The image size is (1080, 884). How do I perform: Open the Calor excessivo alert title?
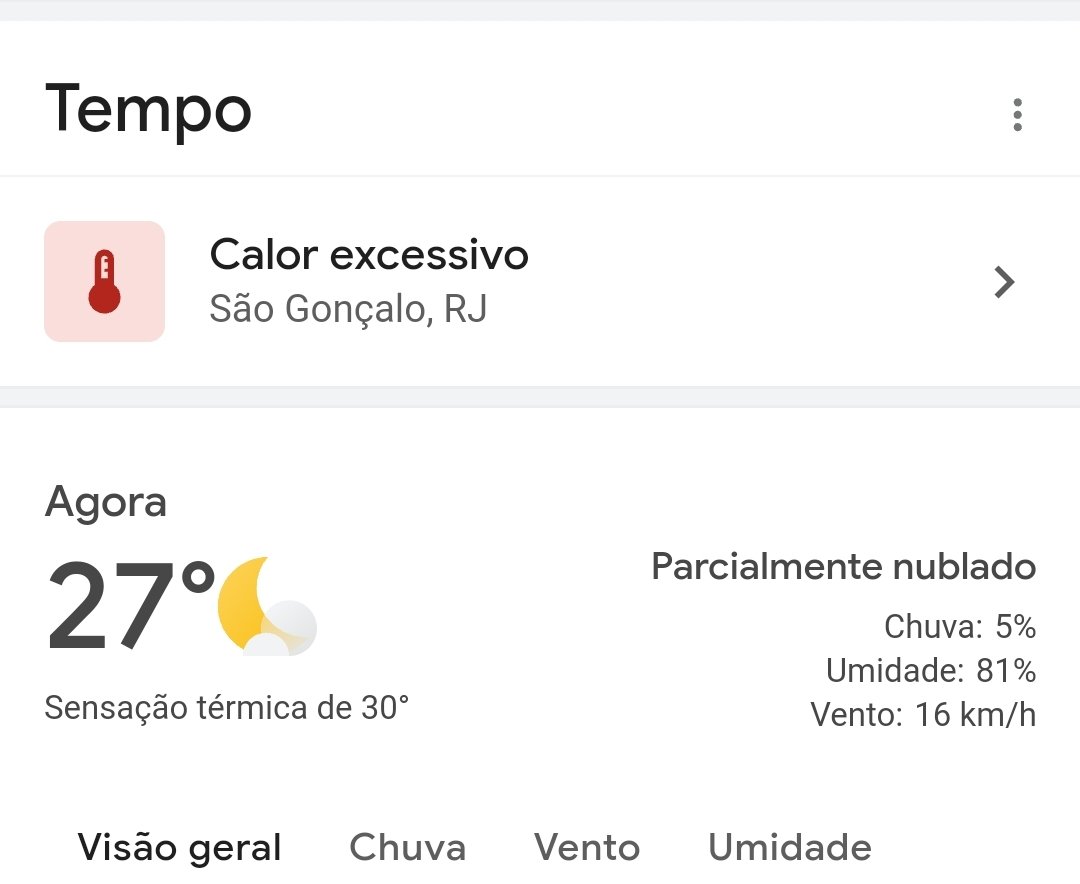tap(369, 255)
